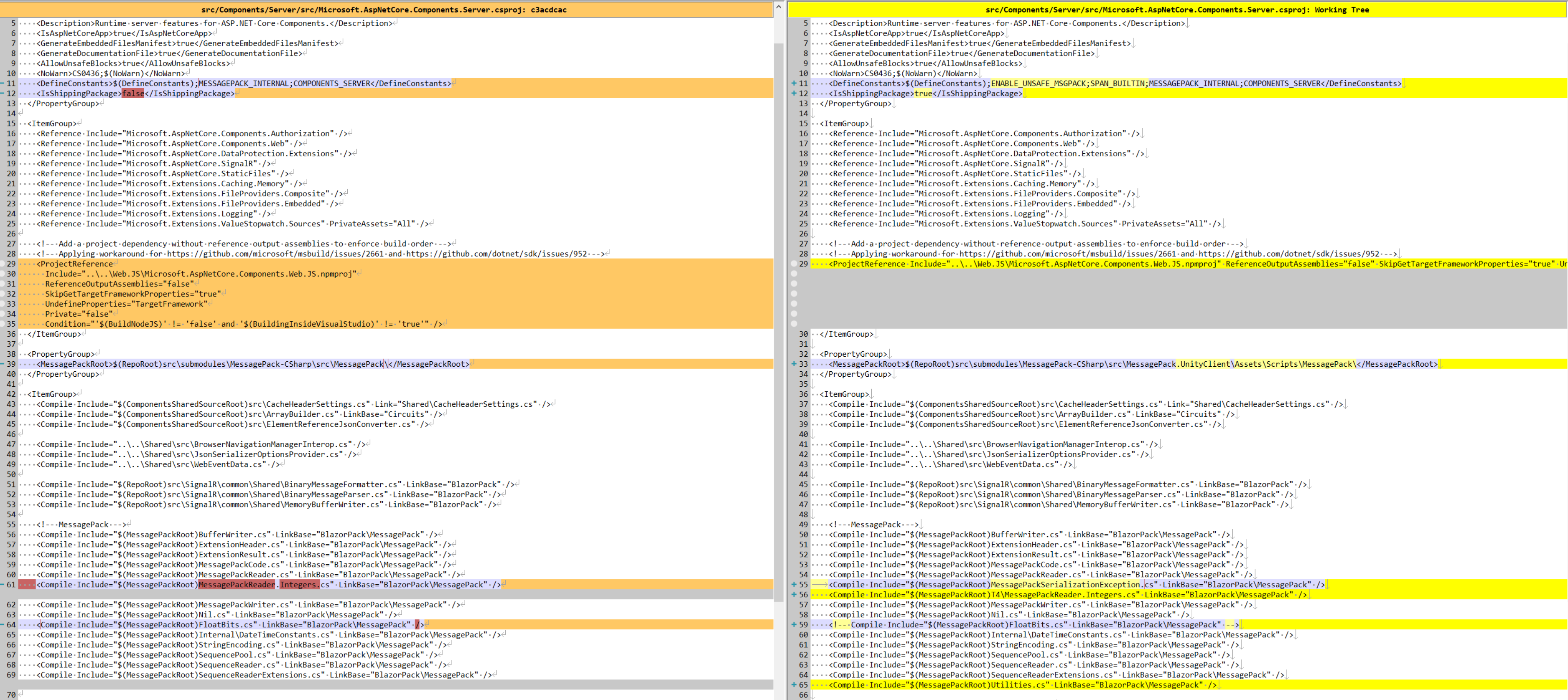Click the minus marker beside line 61, left pane
The height and width of the screenshot is (700, 1568).
tap(2, 584)
